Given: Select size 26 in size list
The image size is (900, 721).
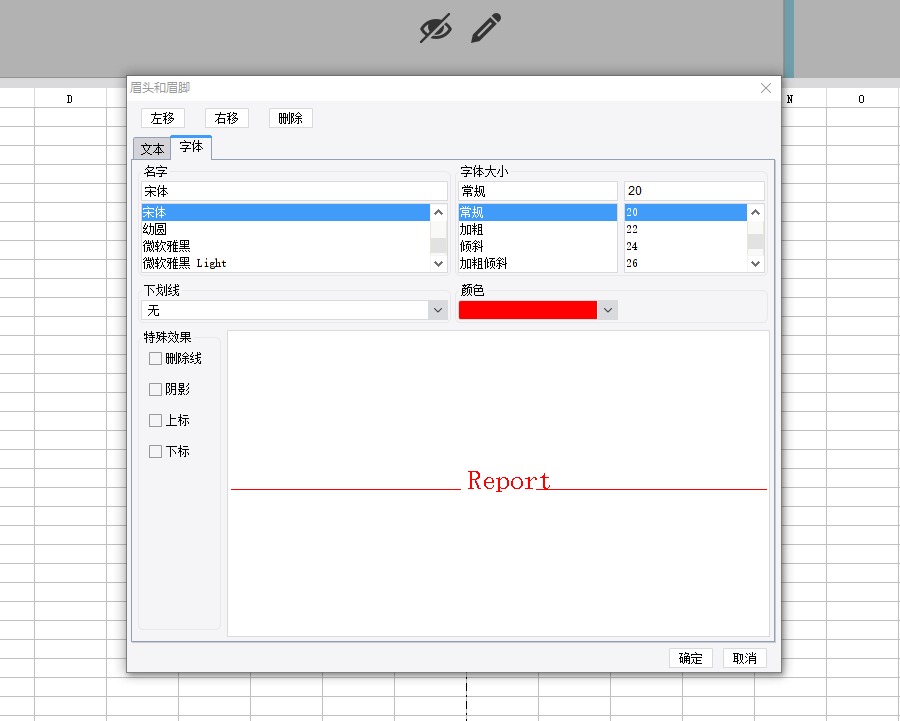Looking at the screenshot, I should click(685, 263).
